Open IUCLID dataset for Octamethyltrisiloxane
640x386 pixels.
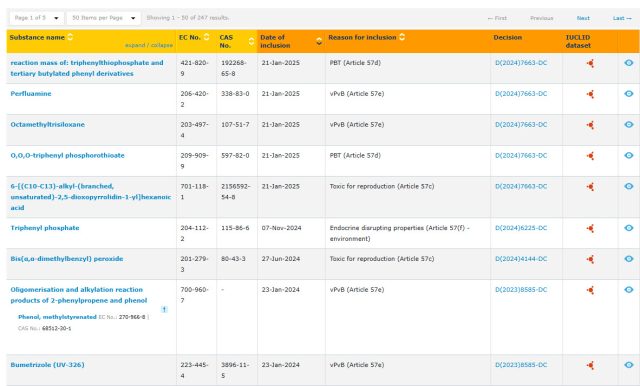(x=590, y=125)
